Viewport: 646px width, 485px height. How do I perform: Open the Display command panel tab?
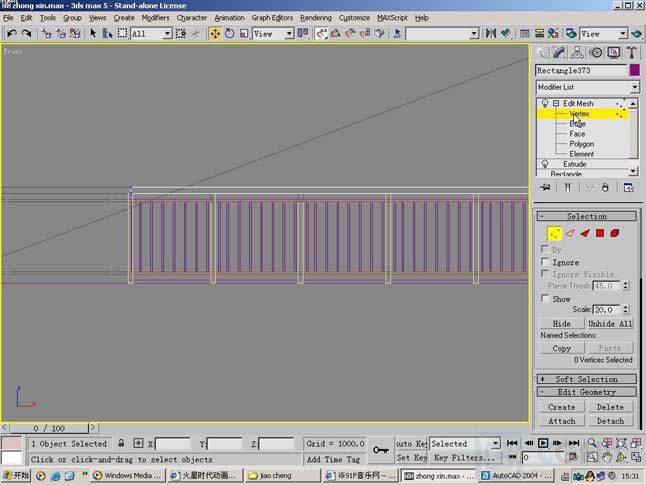(614, 53)
